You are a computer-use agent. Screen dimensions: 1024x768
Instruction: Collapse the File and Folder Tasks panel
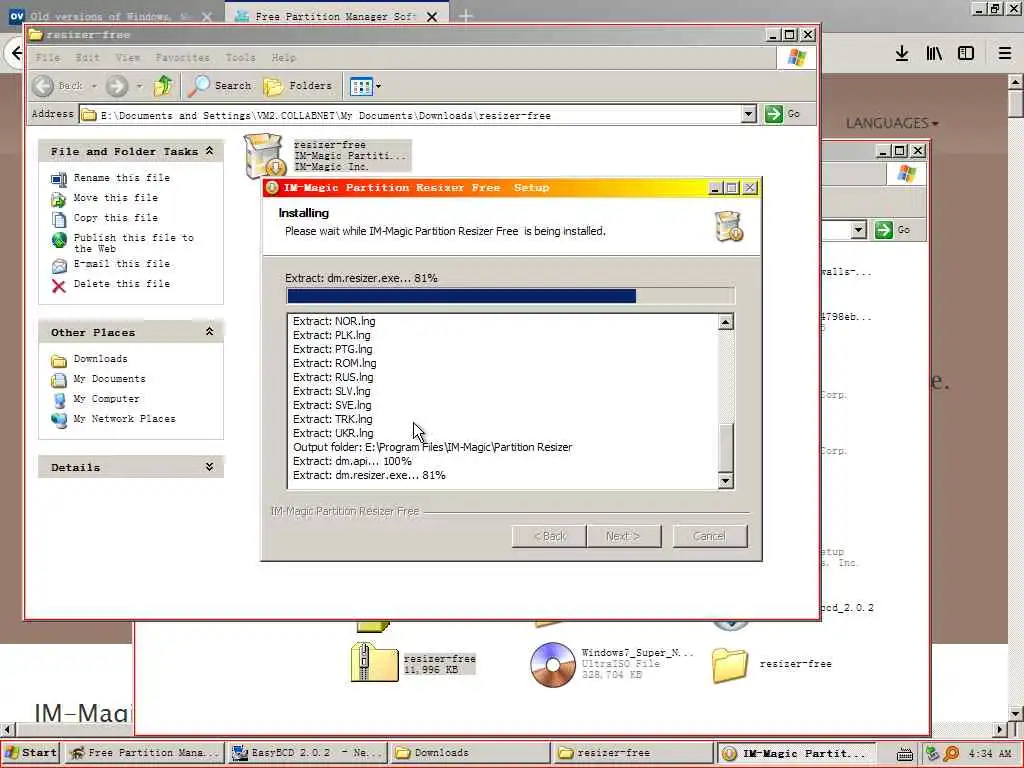point(210,151)
